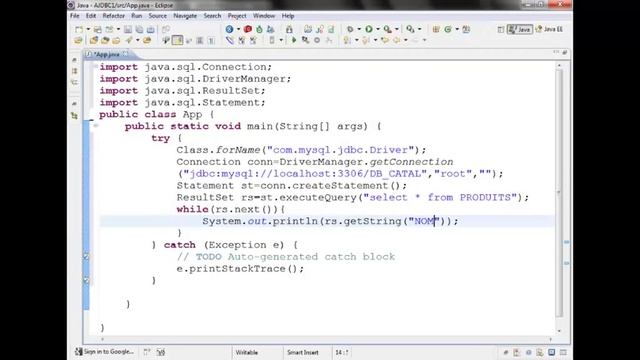Image resolution: width=640 pixels, height=360 pixels.
Task: Open the Search dropdown arrow
Action: coord(419,29)
